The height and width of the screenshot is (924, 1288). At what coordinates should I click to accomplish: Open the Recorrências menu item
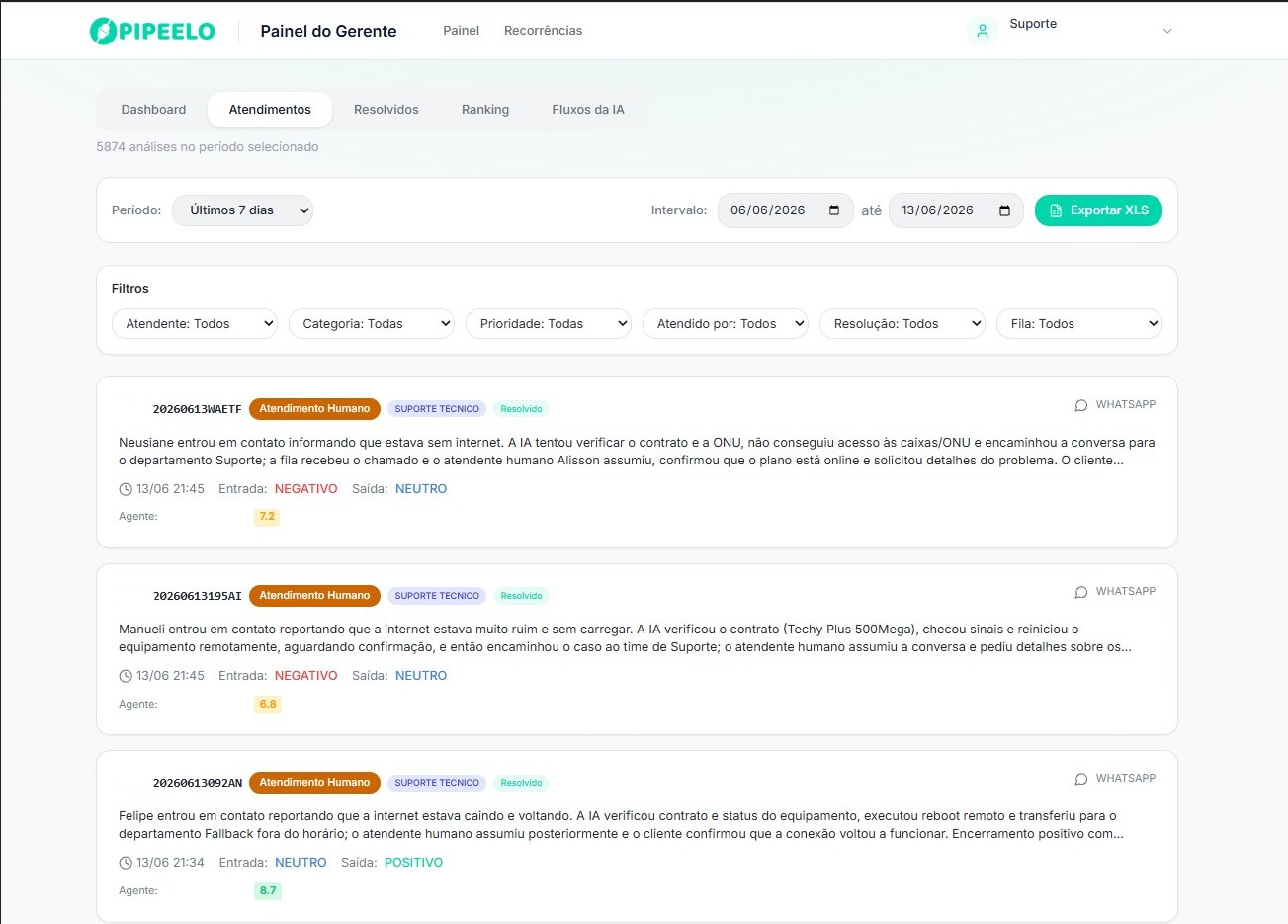543,31
